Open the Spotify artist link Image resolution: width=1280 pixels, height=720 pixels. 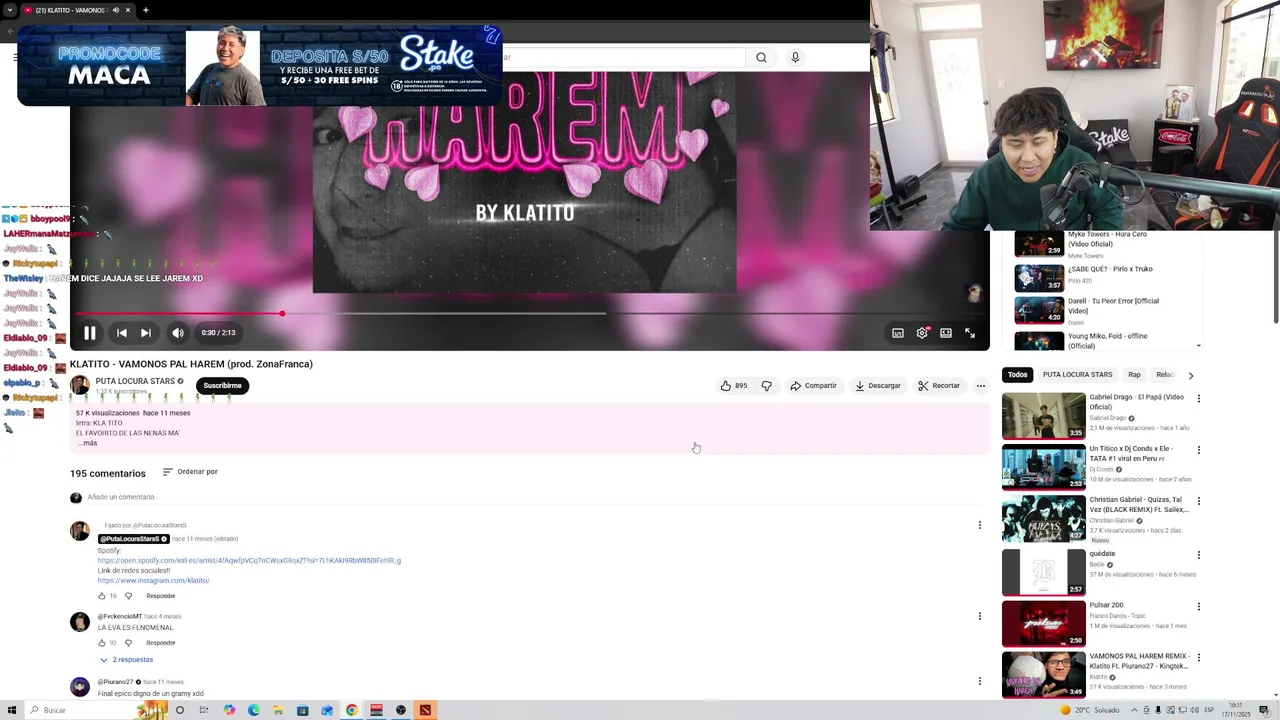pos(249,561)
